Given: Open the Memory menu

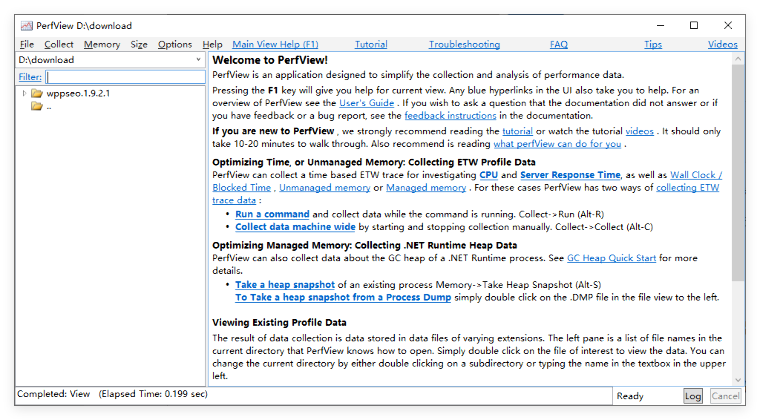Looking at the screenshot, I should pyautogui.click(x=102, y=44).
